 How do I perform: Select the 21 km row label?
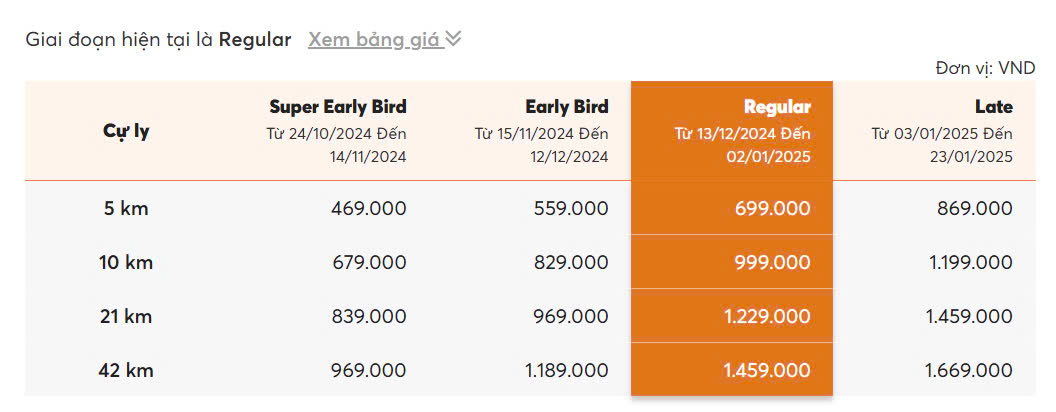tap(126, 317)
